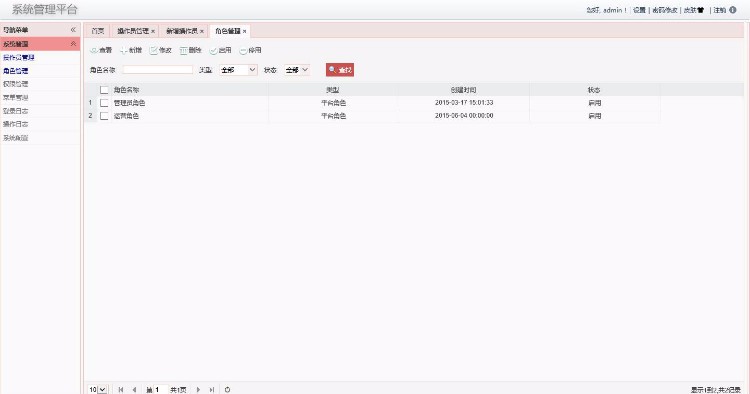
Task: Click the 系统管理平台 title
Action: coord(44,10)
